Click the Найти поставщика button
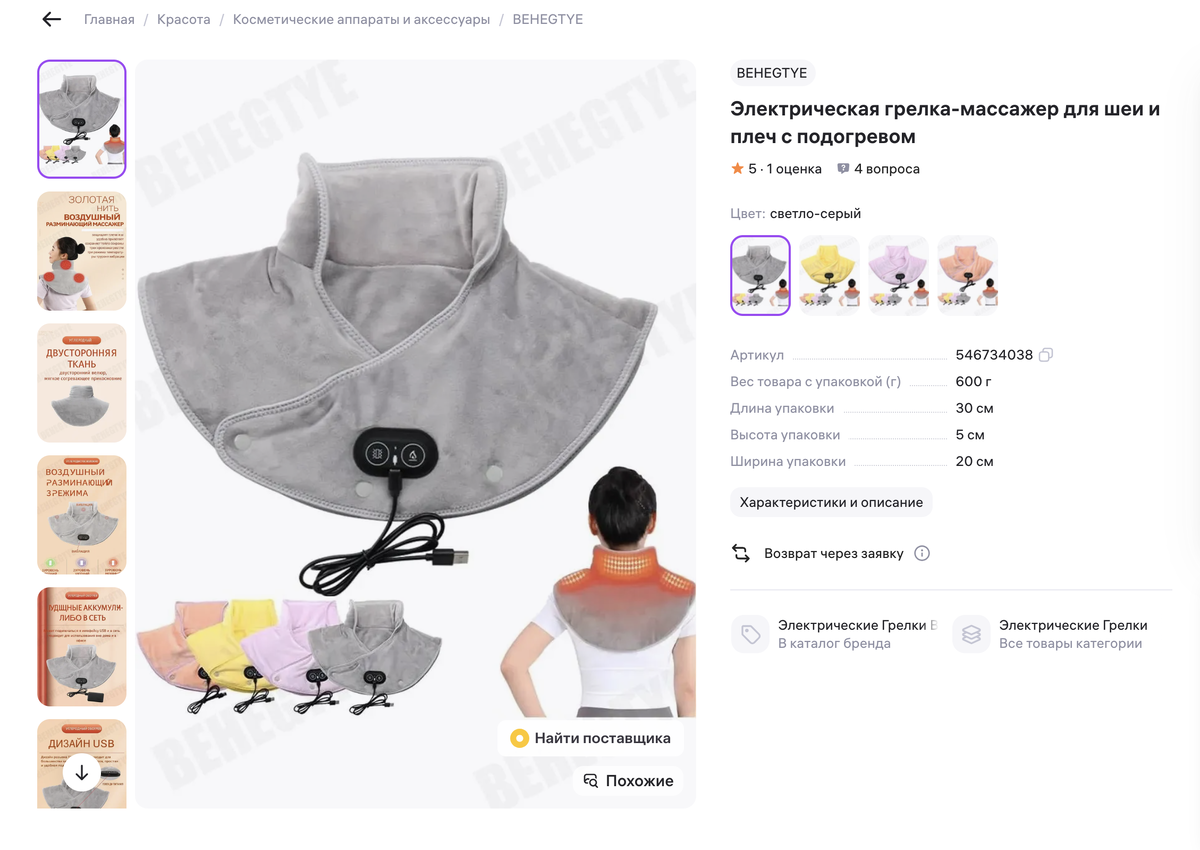Screen dimensions: 1200x850 [x=590, y=739]
